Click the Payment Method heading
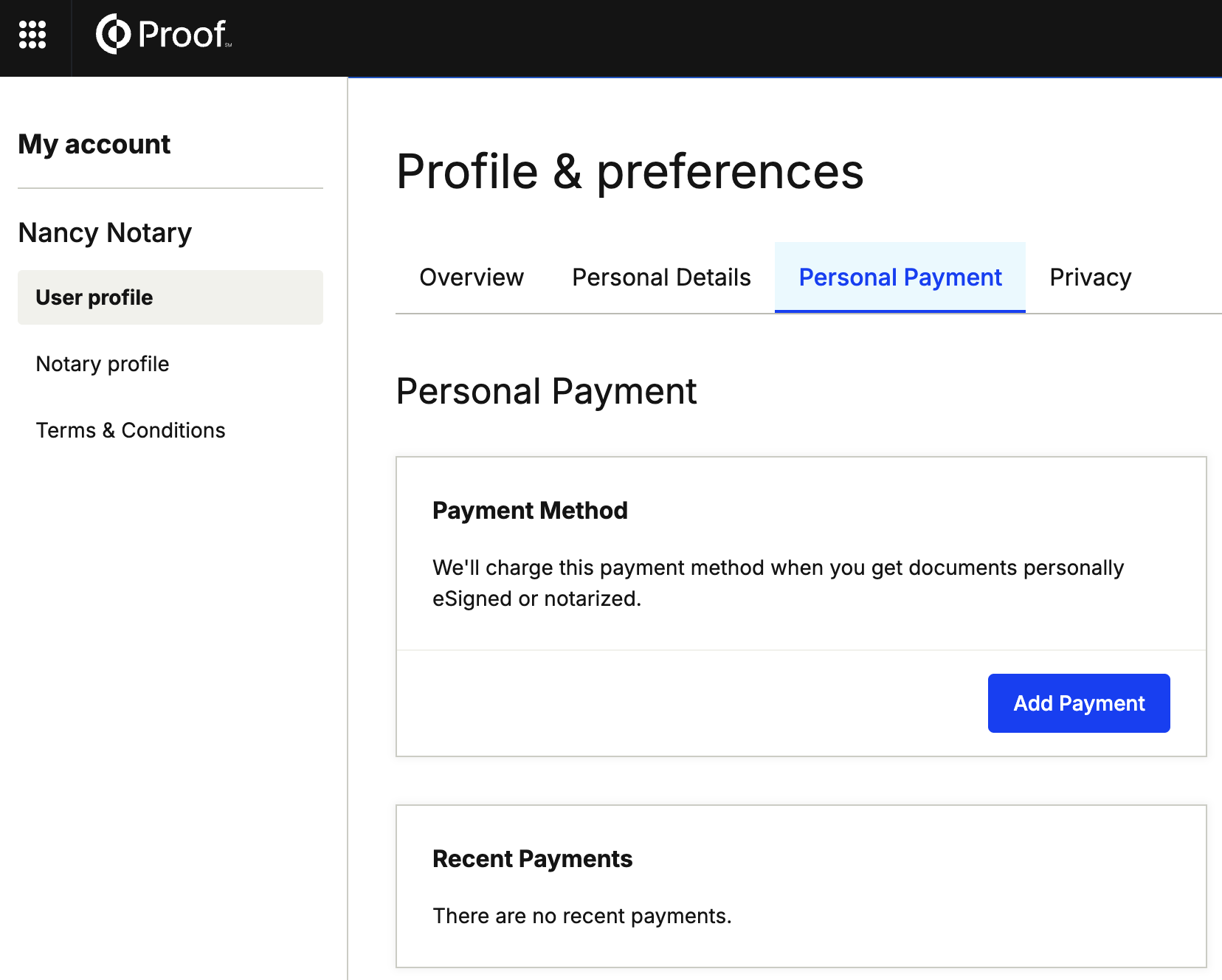Image resolution: width=1222 pixels, height=980 pixels. point(530,511)
